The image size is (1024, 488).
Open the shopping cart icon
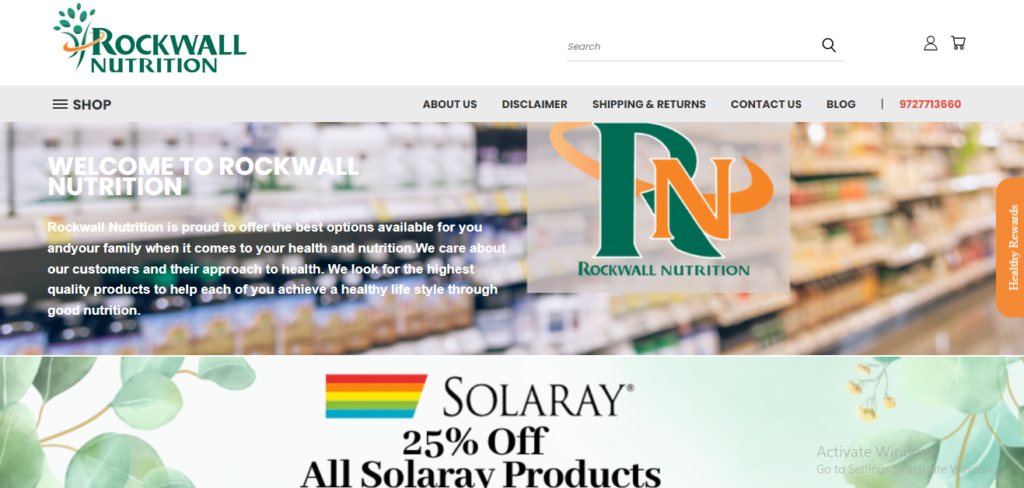[958, 43]
